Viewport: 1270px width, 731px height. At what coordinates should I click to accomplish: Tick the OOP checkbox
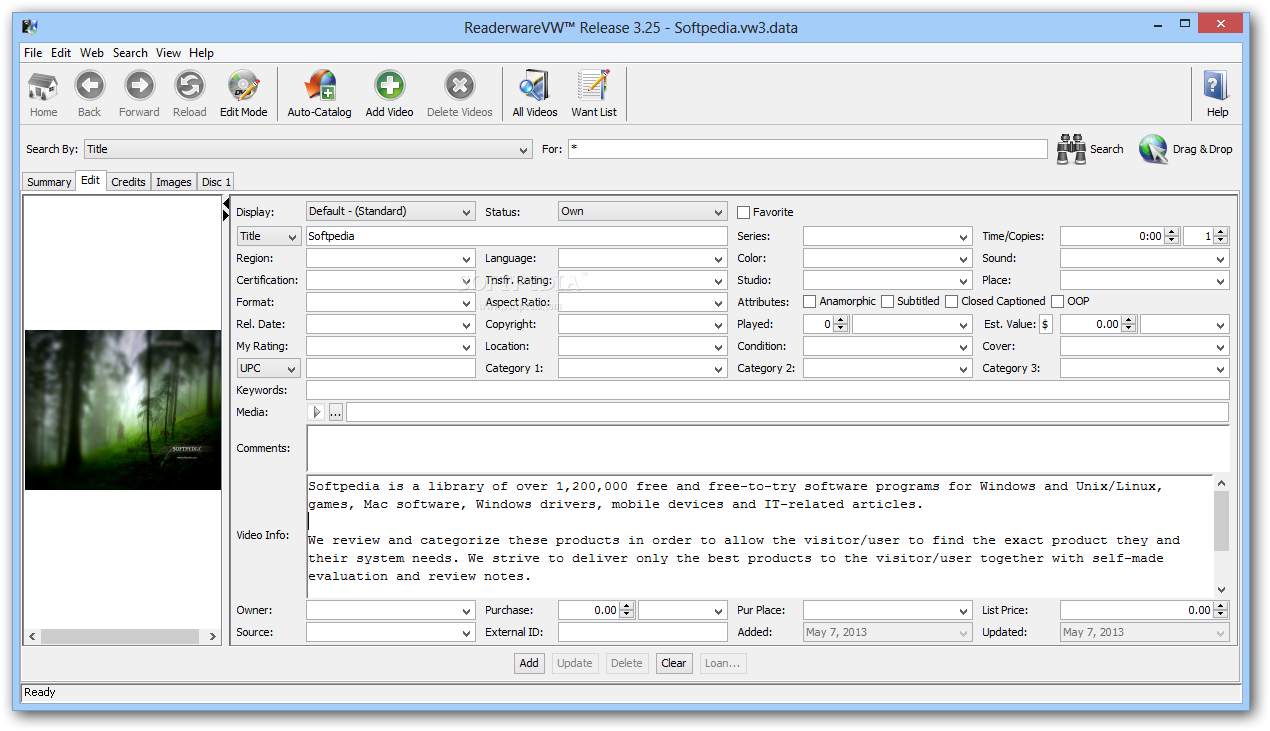click(x=1057, y=302)
